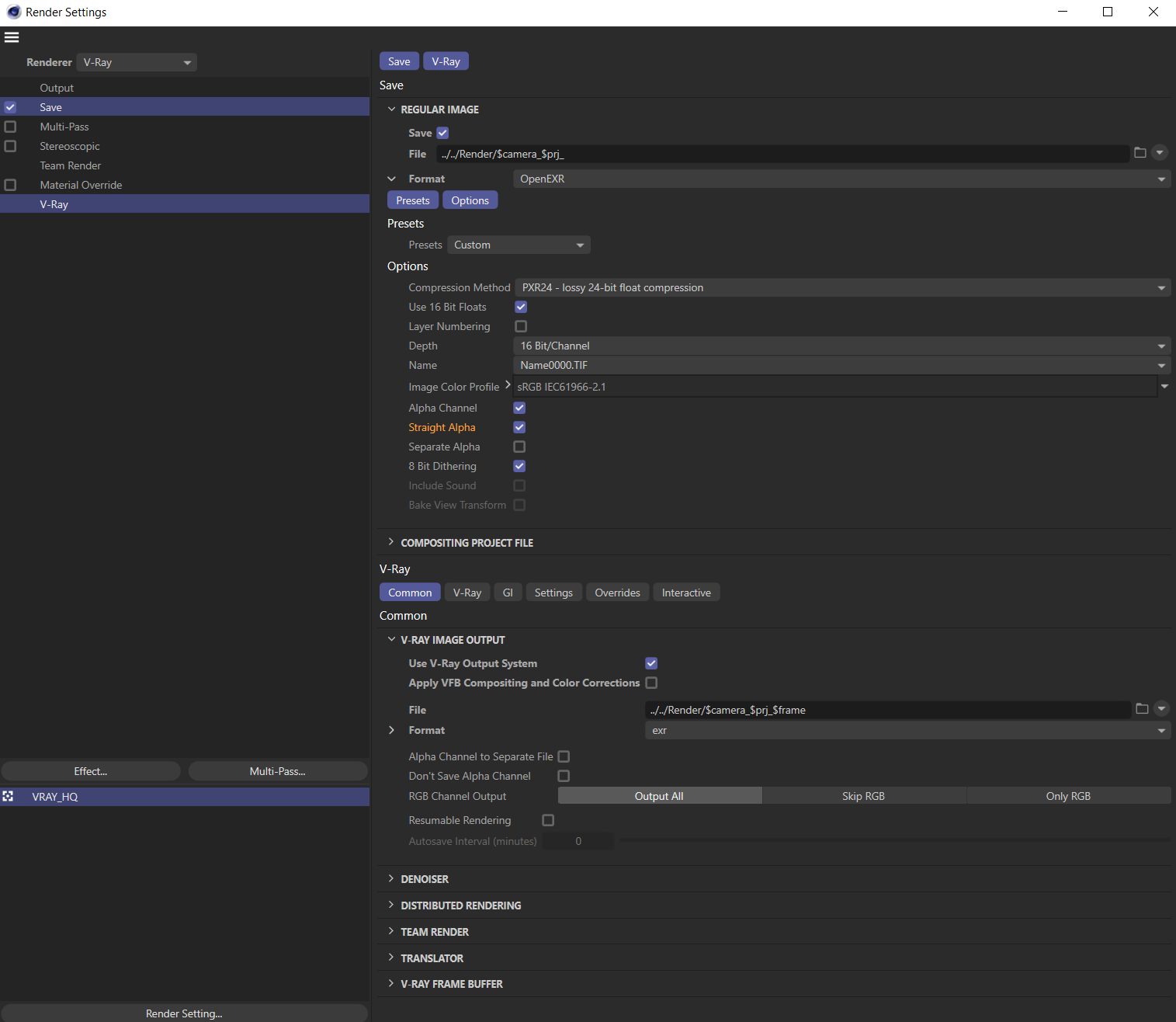Click the Cinema 4D logo in the title bar
1176x1022 pixels.
click(x=13, y=12)
